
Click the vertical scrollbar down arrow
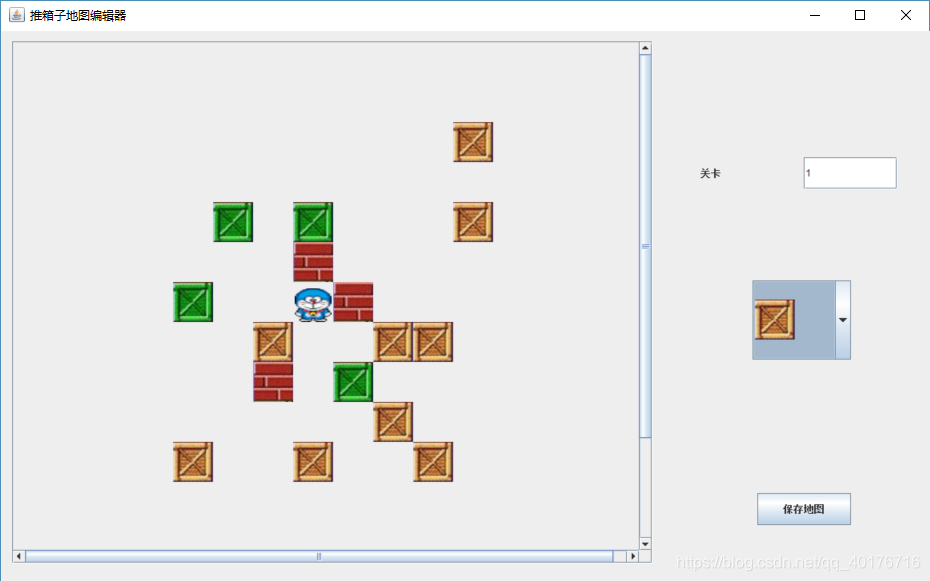645,544
